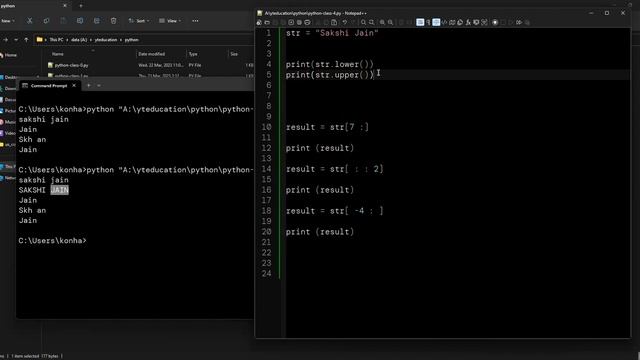Open the Sort dropdown in File Explorer

139,20
